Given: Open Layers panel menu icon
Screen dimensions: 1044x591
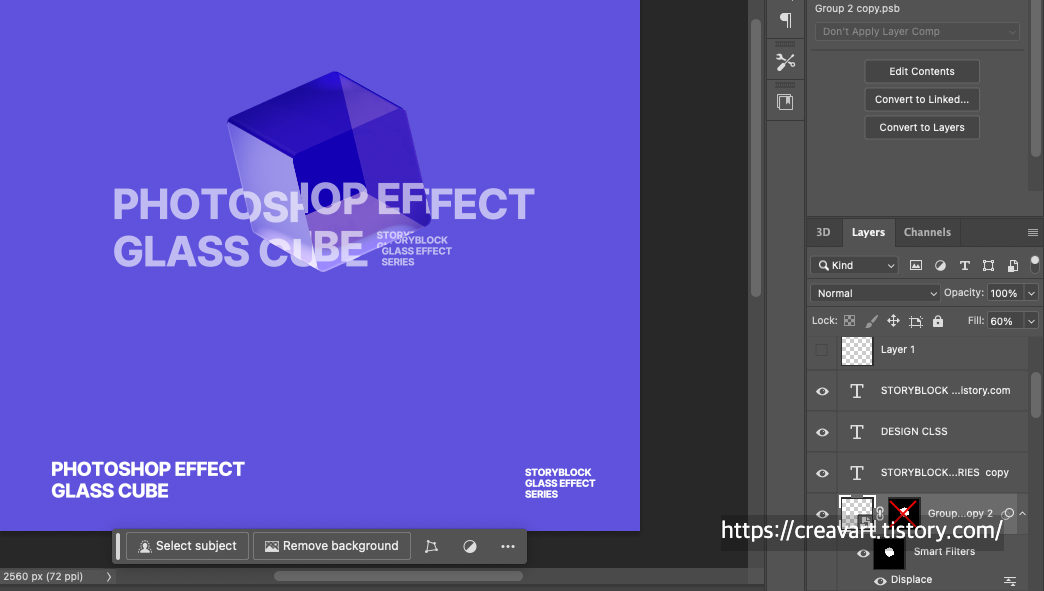Looking at the screenshot, I should click(1033, 232).
